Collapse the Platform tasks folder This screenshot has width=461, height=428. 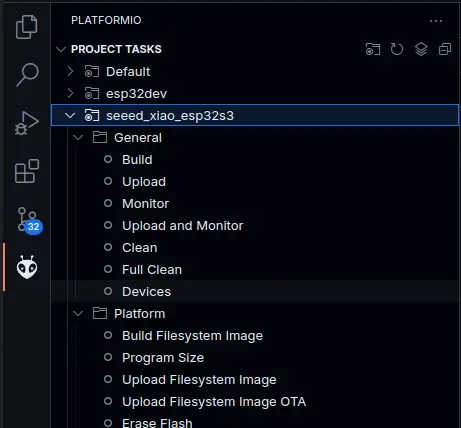point(78,314)
